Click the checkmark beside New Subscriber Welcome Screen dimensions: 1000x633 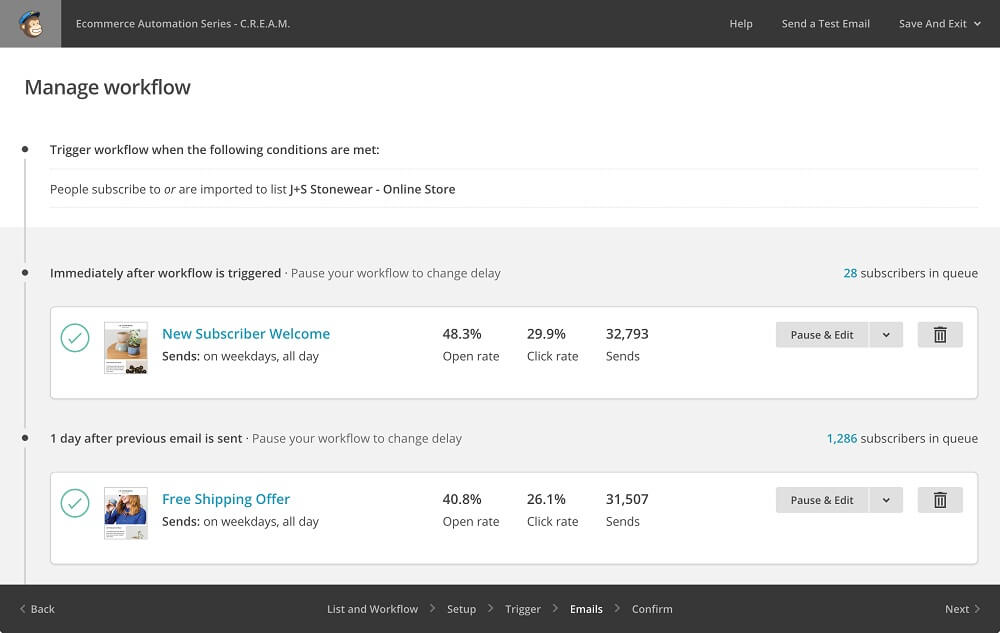click(x=75, y=338)
